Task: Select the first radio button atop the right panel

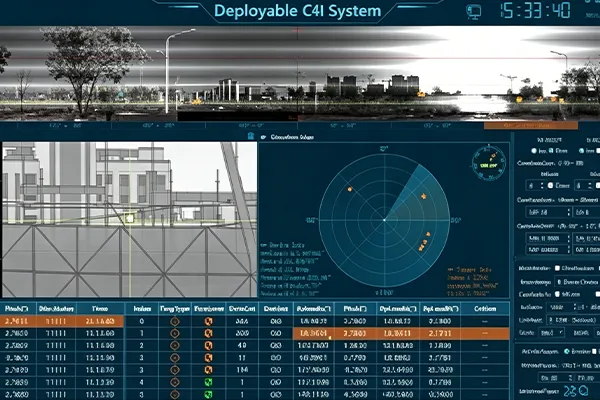Action: pyautogui.click(x=534, y=151)
